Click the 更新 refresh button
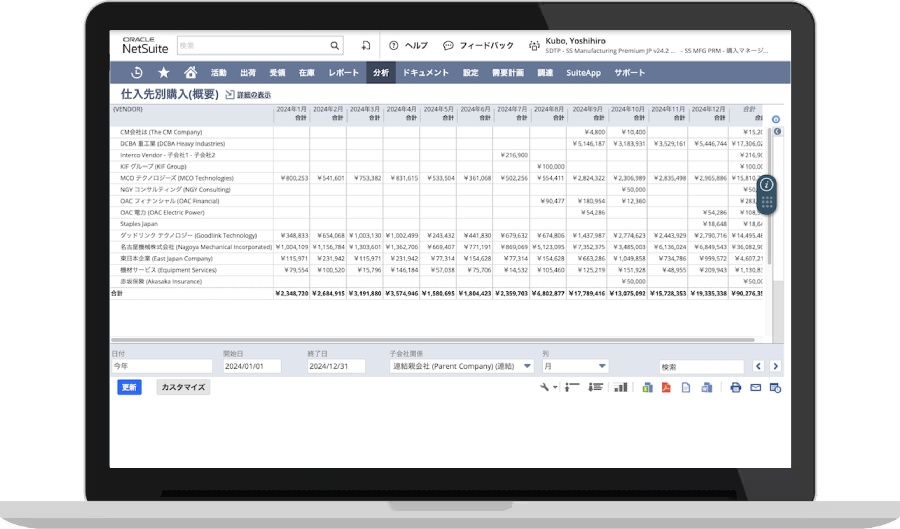Screen dimensions: 900x529 click(129, 387)
